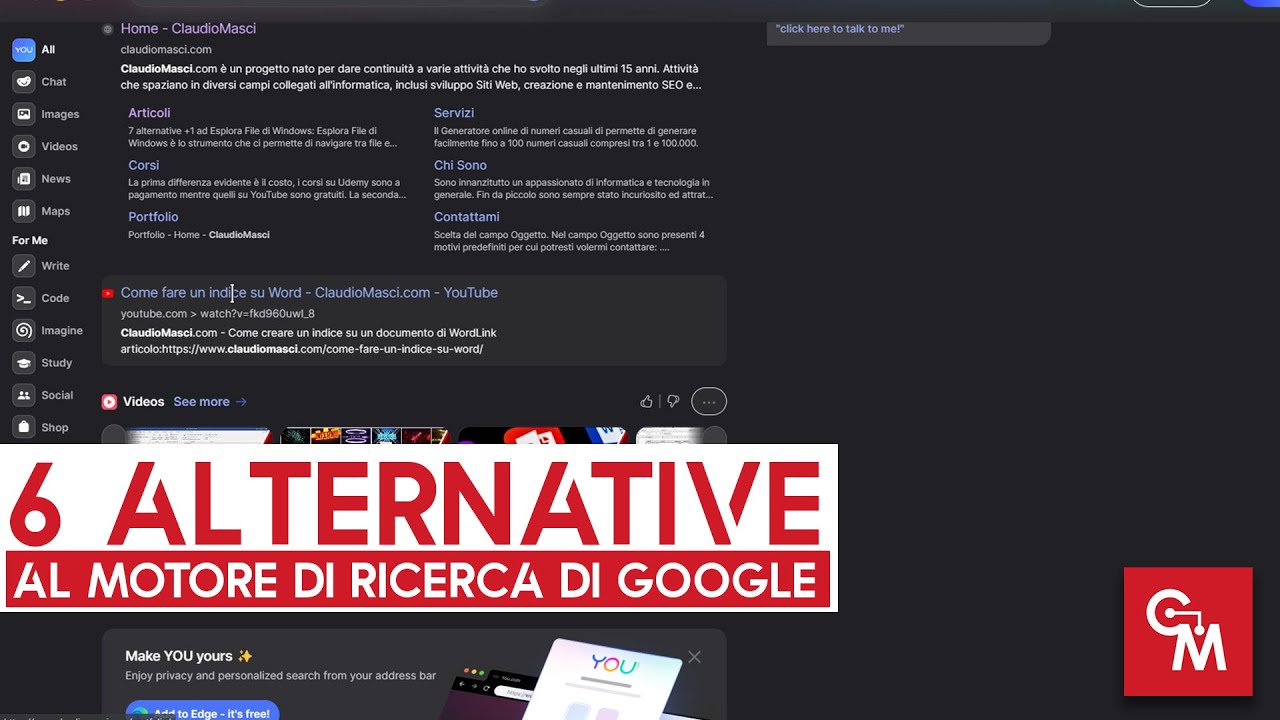
Task: Close the Make YOU yours banner
Action: coord(694,657)
